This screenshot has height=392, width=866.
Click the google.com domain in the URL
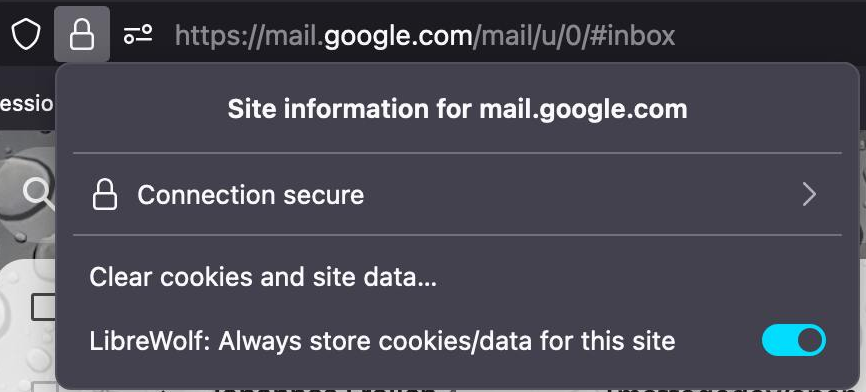(x=398, y=36)
